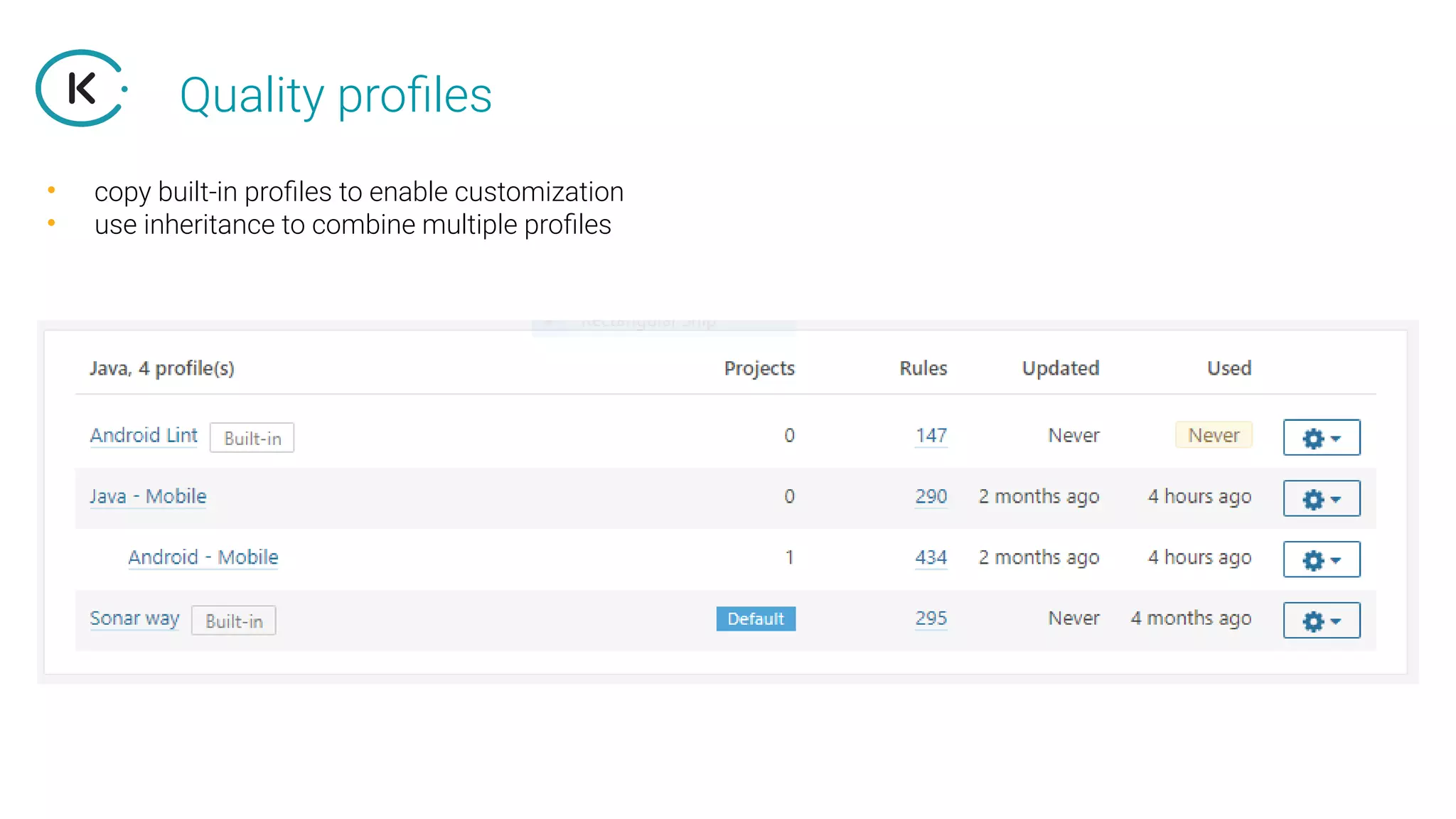This screenshot has width=1456, height=819.
Task: View the 147 rules of Android Lint
Action: click(x=931, y=435)
